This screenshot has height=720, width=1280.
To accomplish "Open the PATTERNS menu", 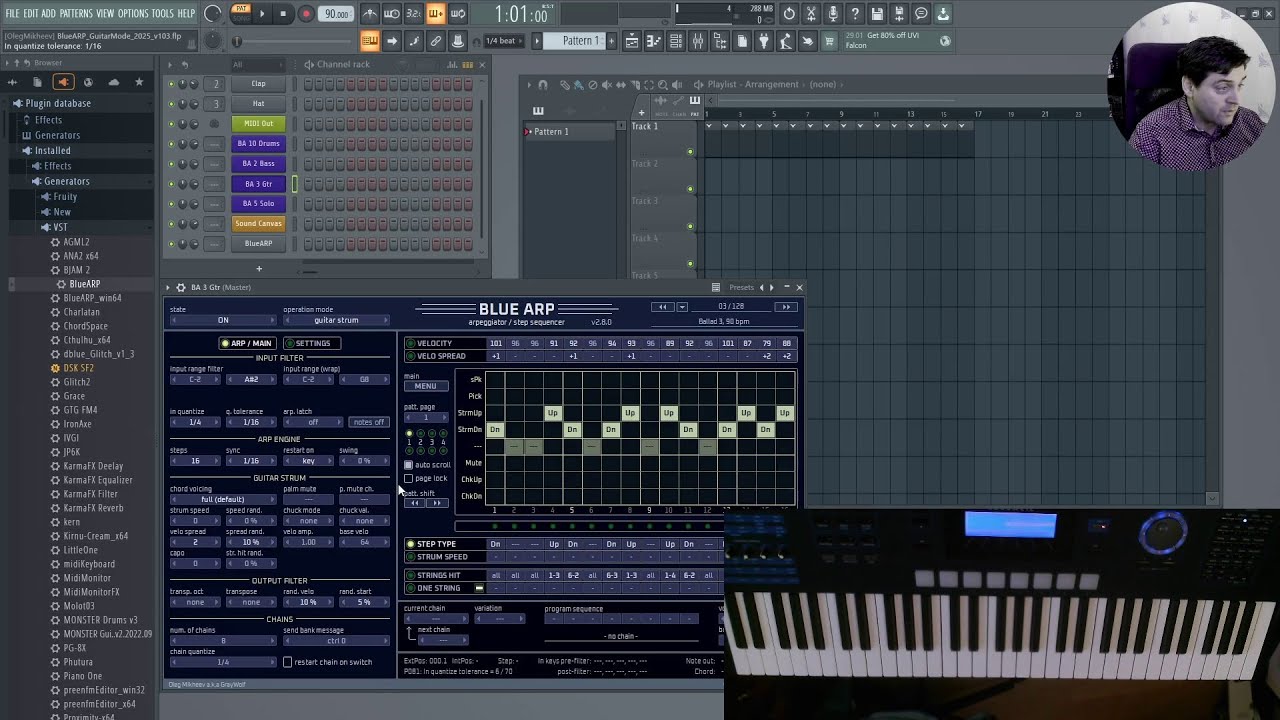I will [76, 13].
